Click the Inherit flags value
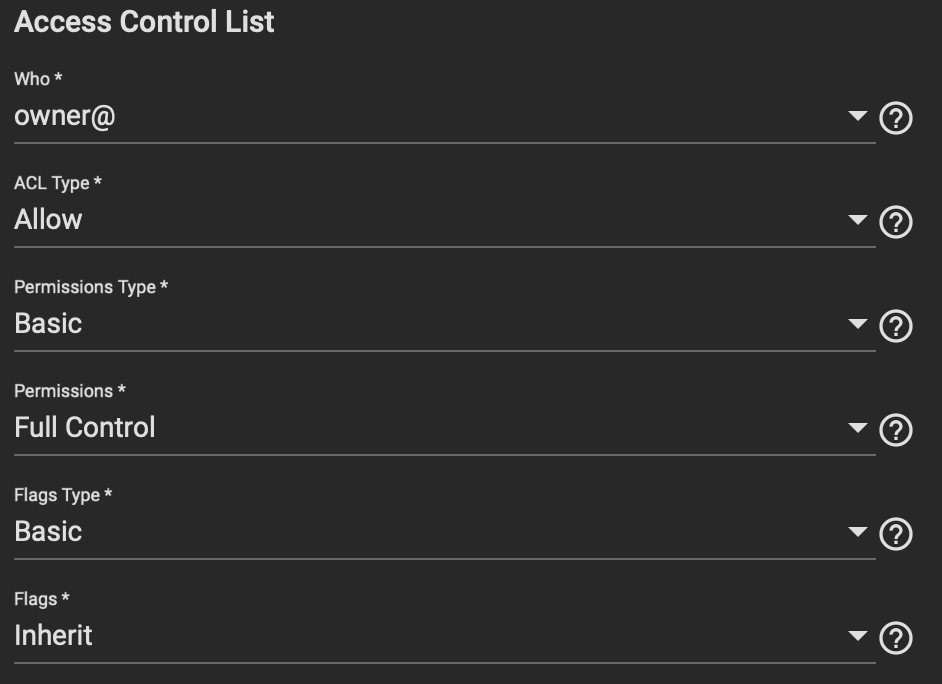 tap(53, 635)
